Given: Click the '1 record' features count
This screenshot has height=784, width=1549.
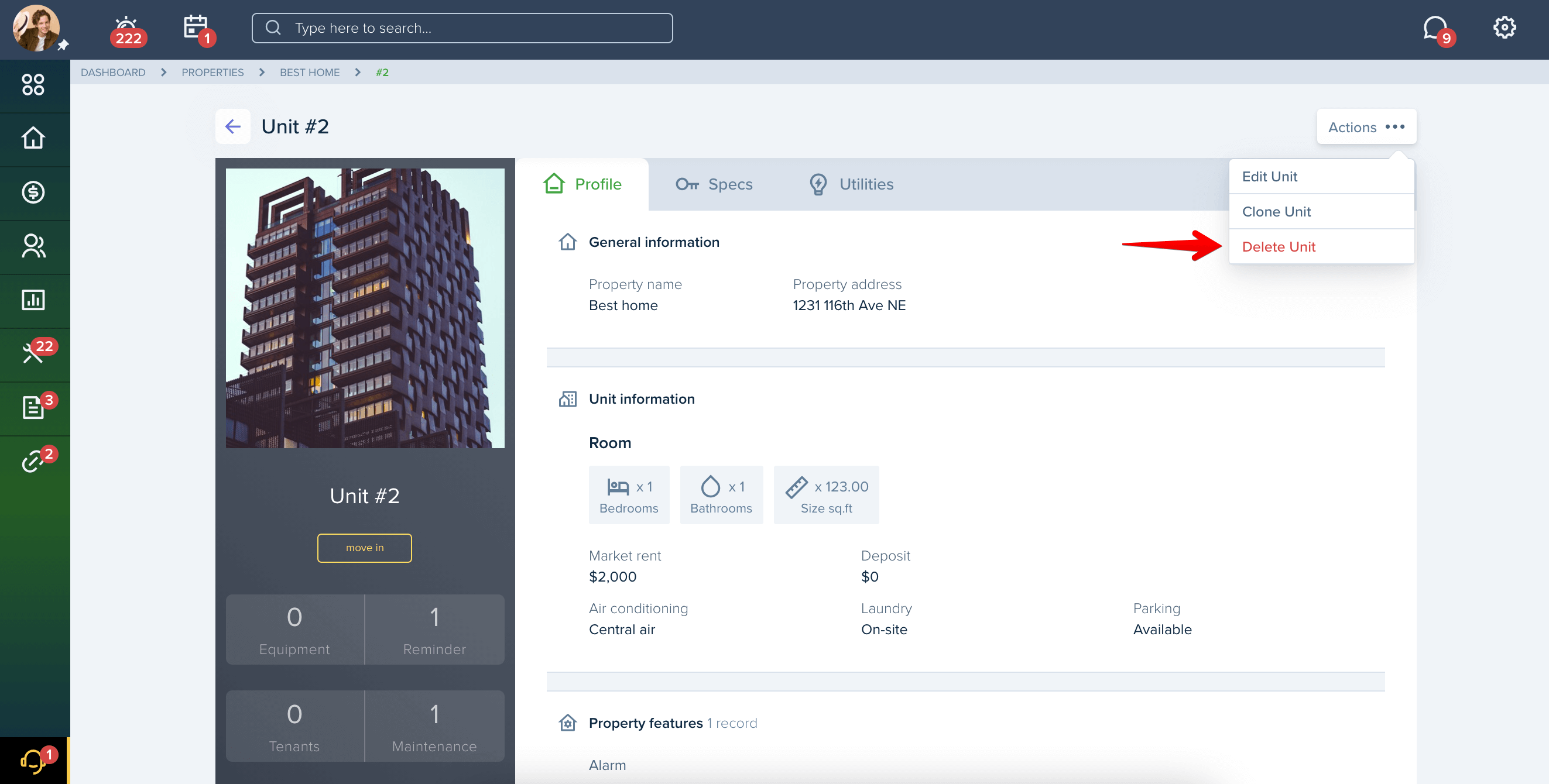Looking at the screenshot, I should tap(732, 723).
